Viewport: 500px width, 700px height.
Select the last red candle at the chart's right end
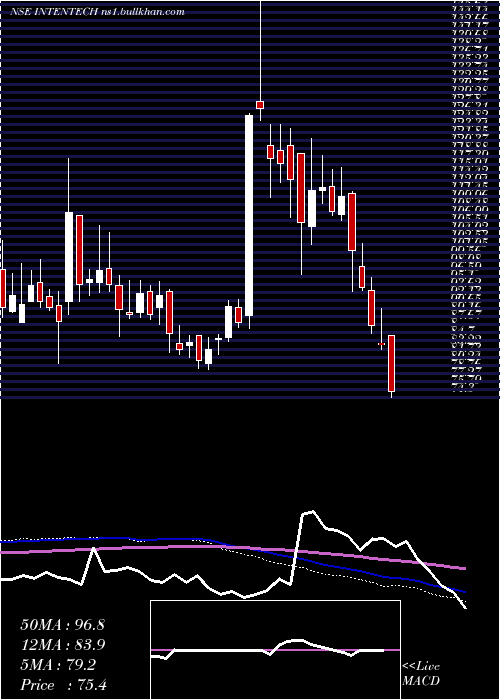pyautogui.click(x=392, y=363)
